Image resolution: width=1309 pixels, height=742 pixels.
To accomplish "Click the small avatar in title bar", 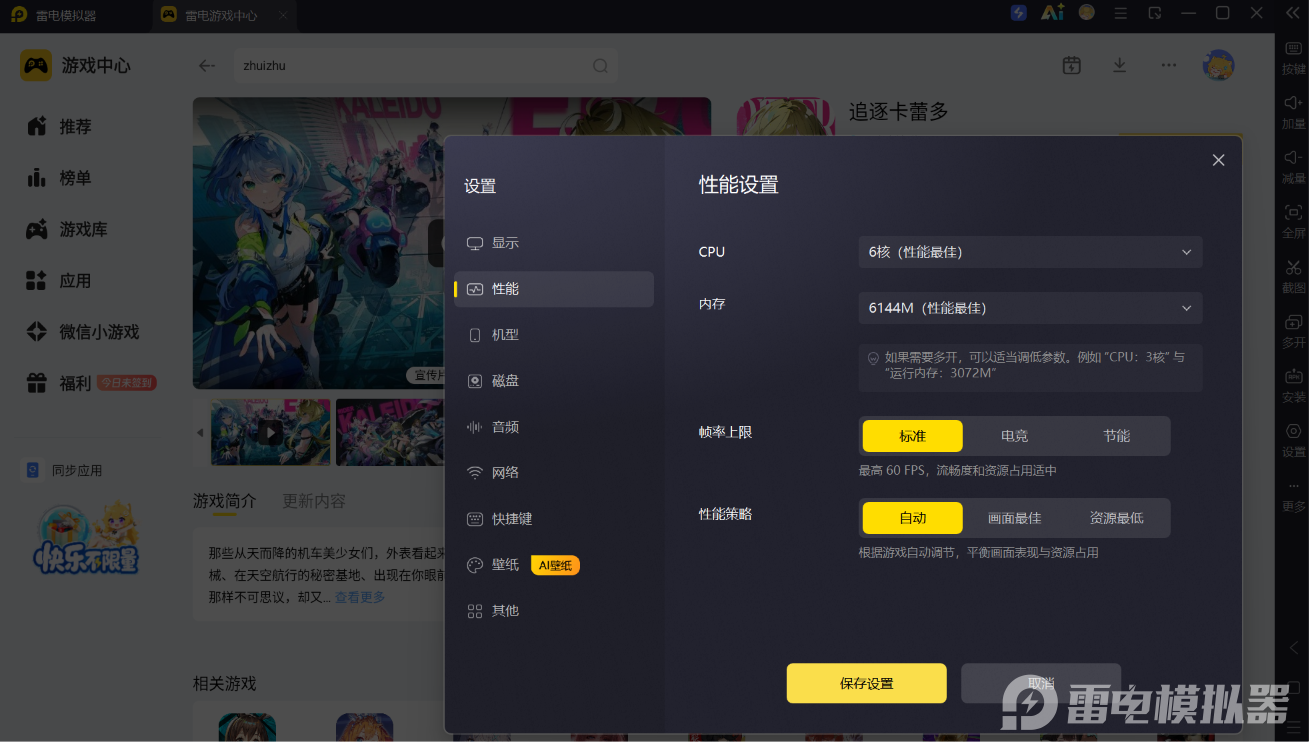I will (x=1087, y=13).
